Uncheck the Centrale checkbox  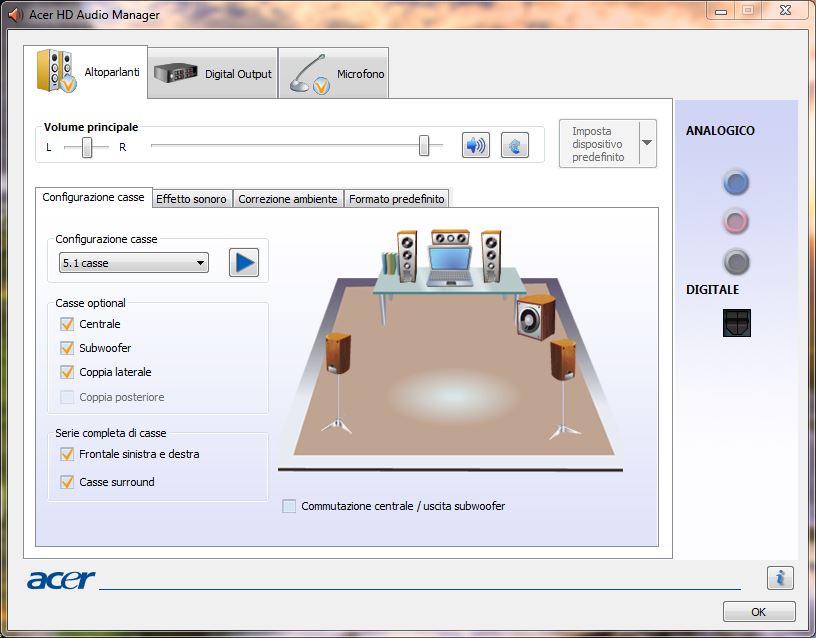67,324
